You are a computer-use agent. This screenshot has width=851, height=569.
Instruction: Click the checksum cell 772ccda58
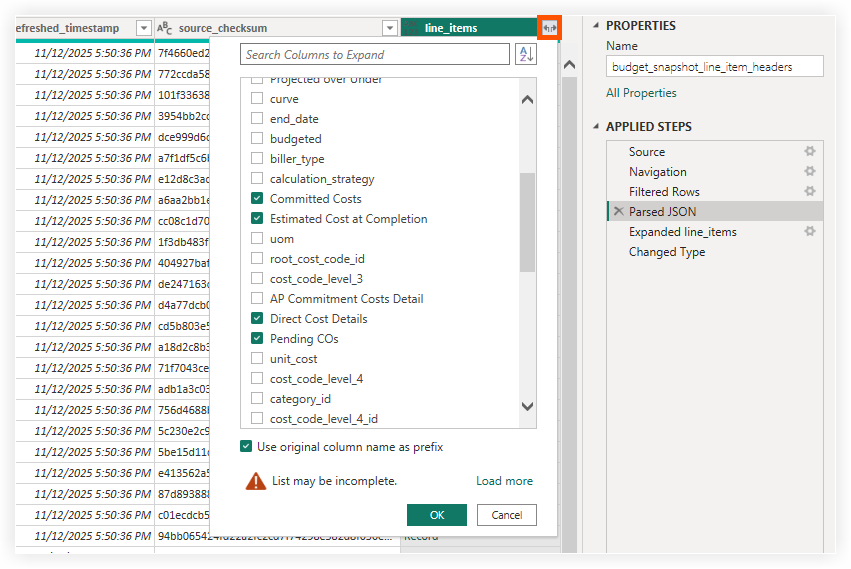click(183, 74)
